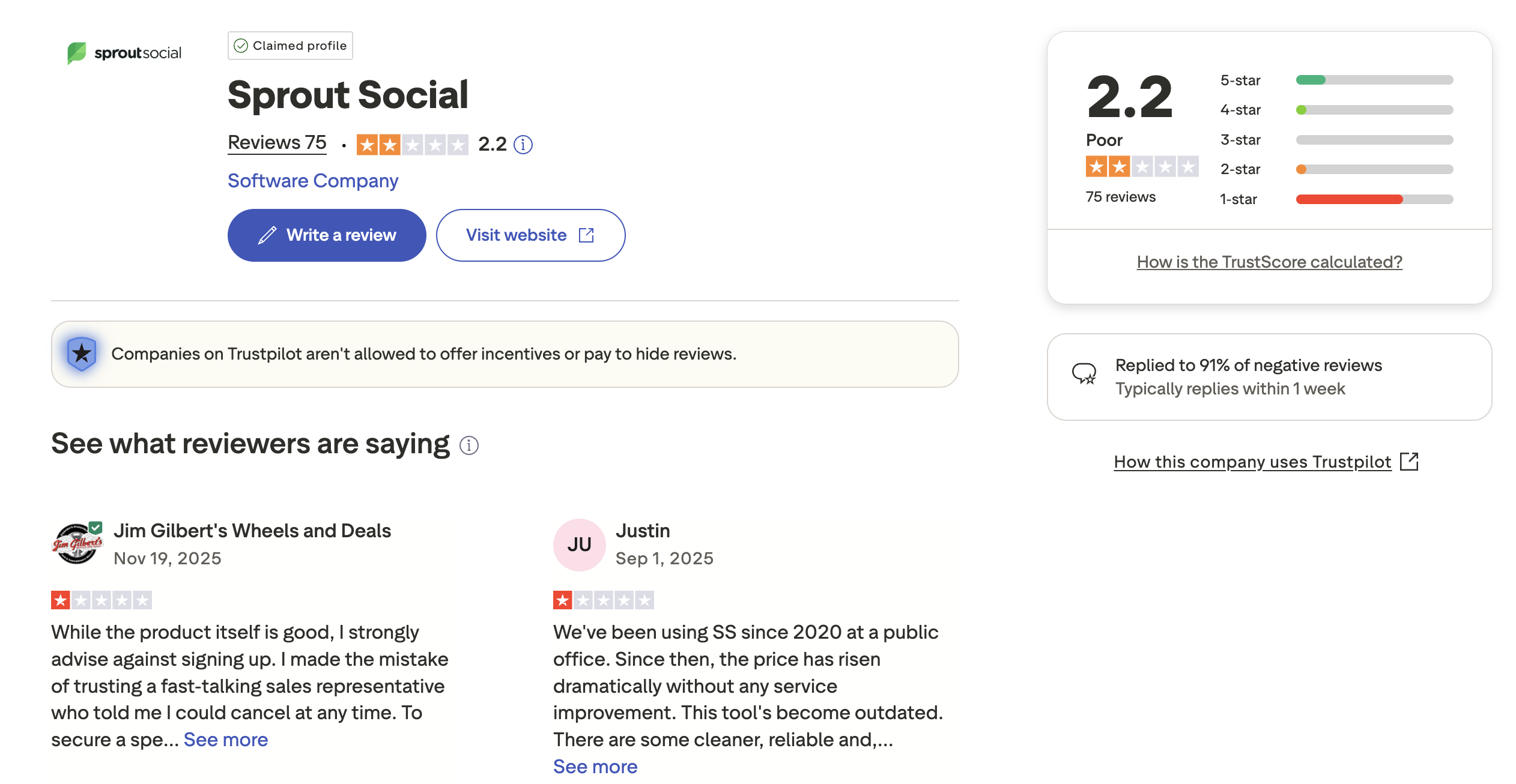Click the external link icon on Visit website

click(585, 235)
